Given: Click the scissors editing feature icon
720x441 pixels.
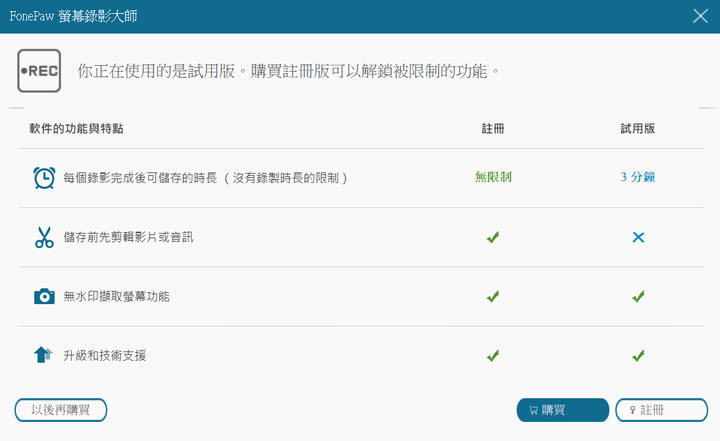Looking at the screenshot, I should [44, 237].
